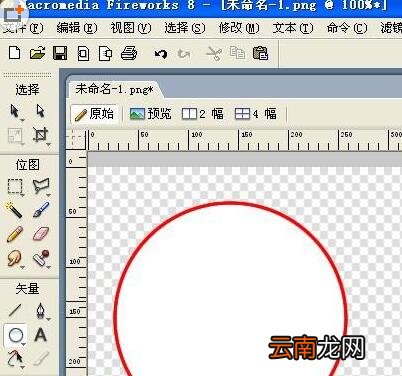
Task: Select the Blur tool
Action: click(x=15, y=258)
